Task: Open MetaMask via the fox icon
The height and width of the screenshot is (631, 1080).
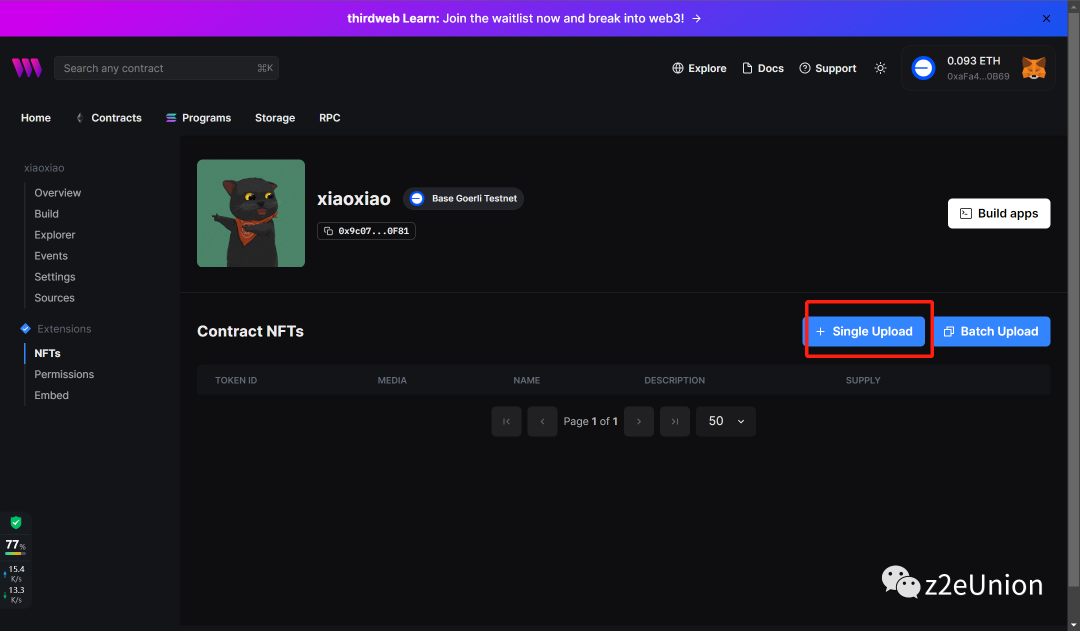Action: 1033,68
